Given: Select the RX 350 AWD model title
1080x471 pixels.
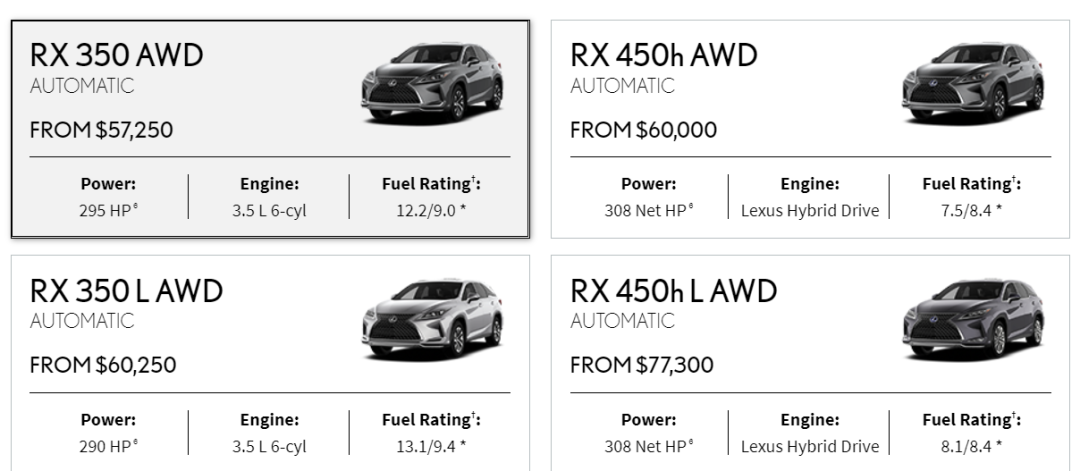Looking at the screenshot, I should point(116,56).
